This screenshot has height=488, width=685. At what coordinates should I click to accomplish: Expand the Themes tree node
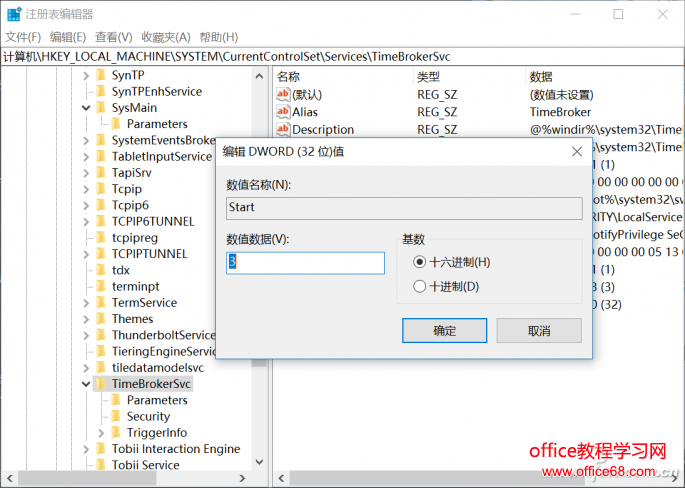[x=86, y=319]
